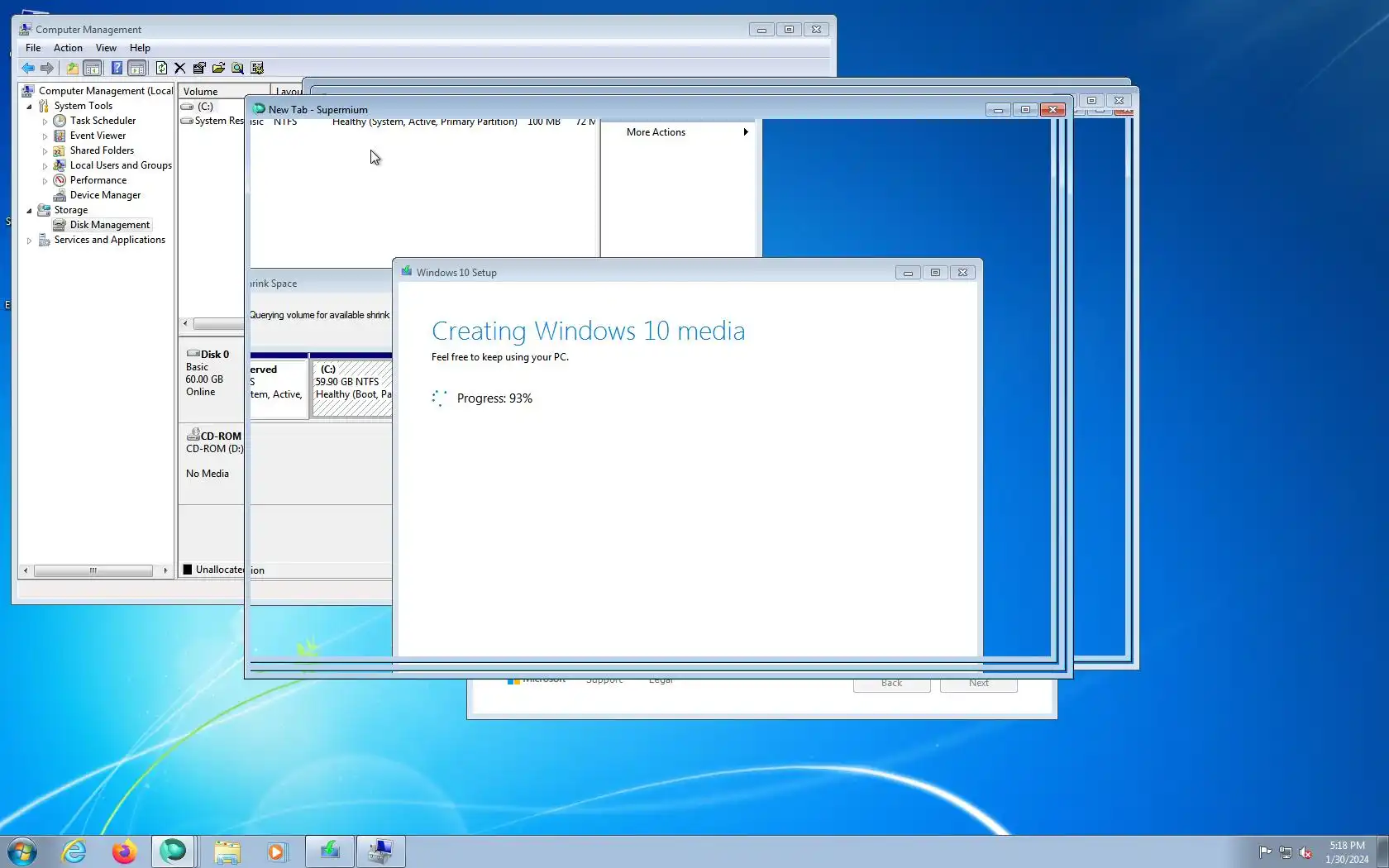Viewport: 1389px width, 868px height.
Task: Click the Explore magnifier toolbar icon
Action: 237,68
